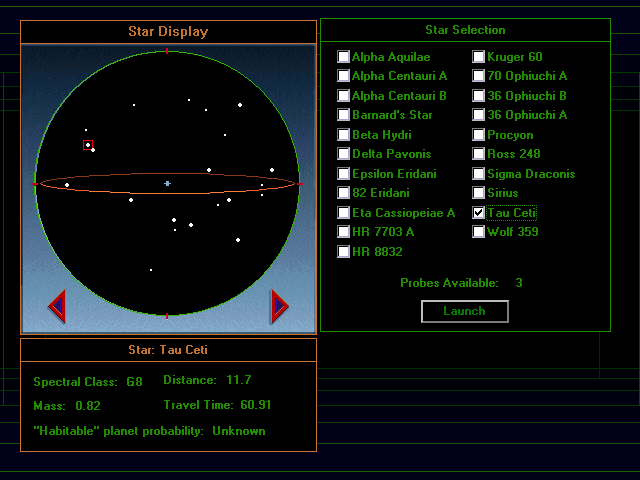Select Wolf 359 as a target
This screenshot has height=480, width=640.
point(479,232)
